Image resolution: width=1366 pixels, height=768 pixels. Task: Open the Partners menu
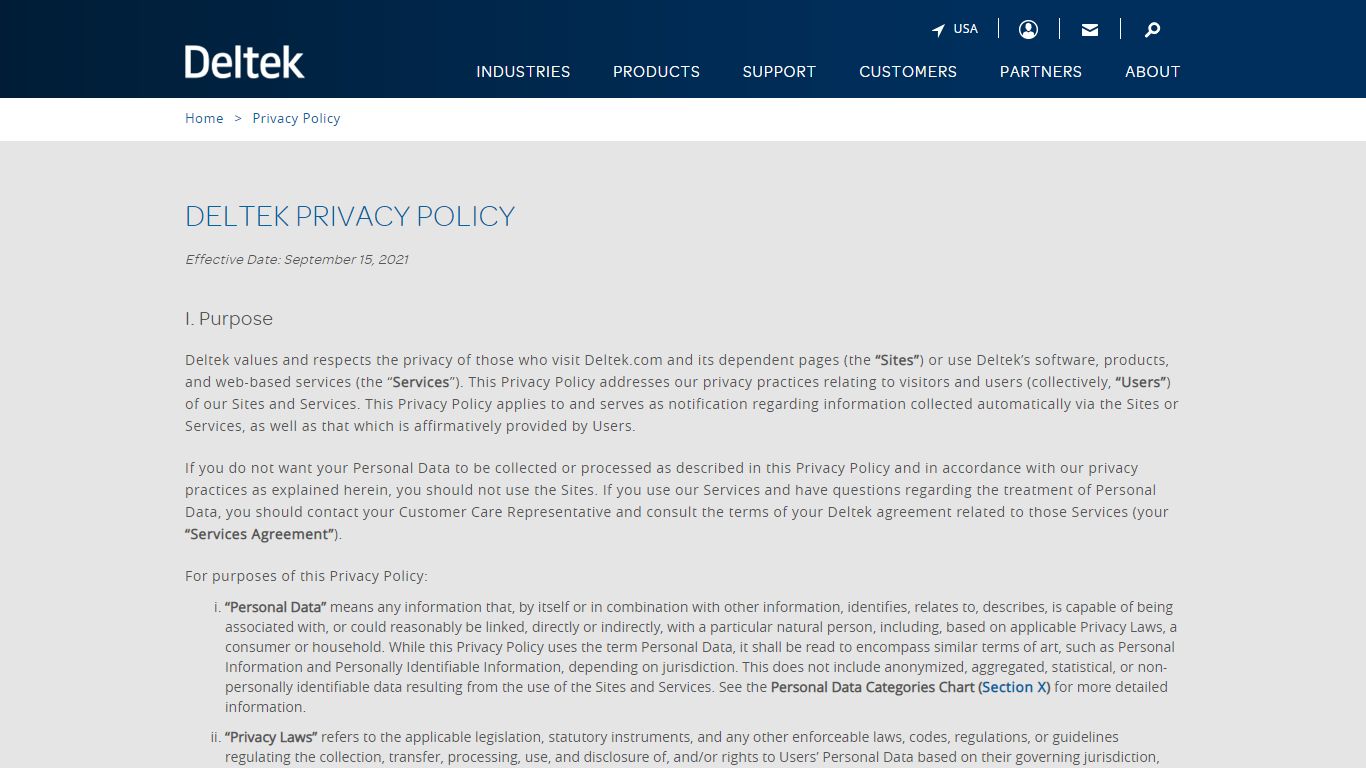[1041, 72]
